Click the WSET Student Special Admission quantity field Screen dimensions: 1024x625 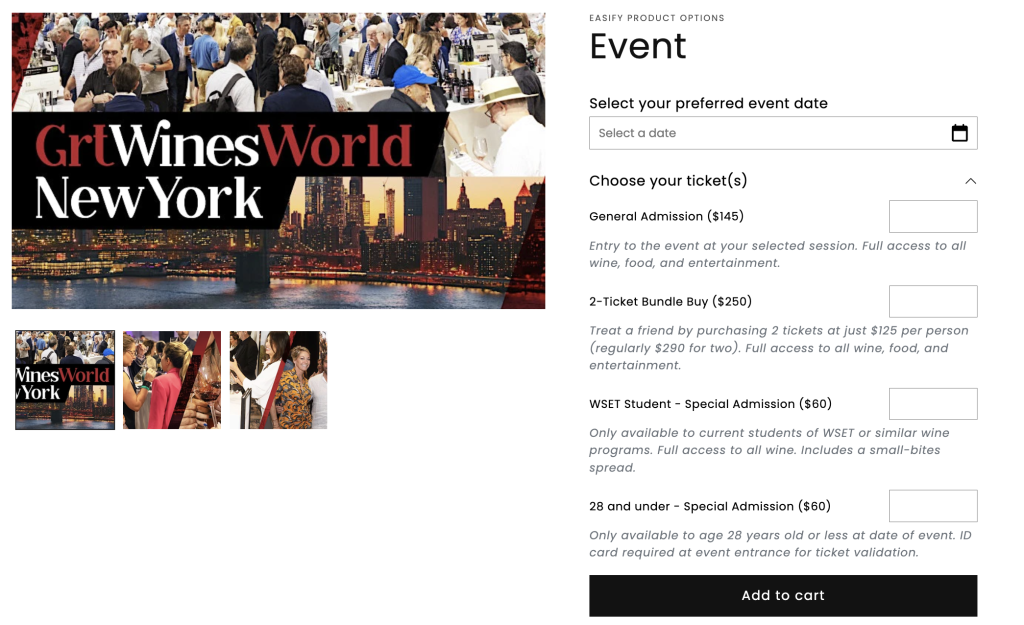pos(933,404)
